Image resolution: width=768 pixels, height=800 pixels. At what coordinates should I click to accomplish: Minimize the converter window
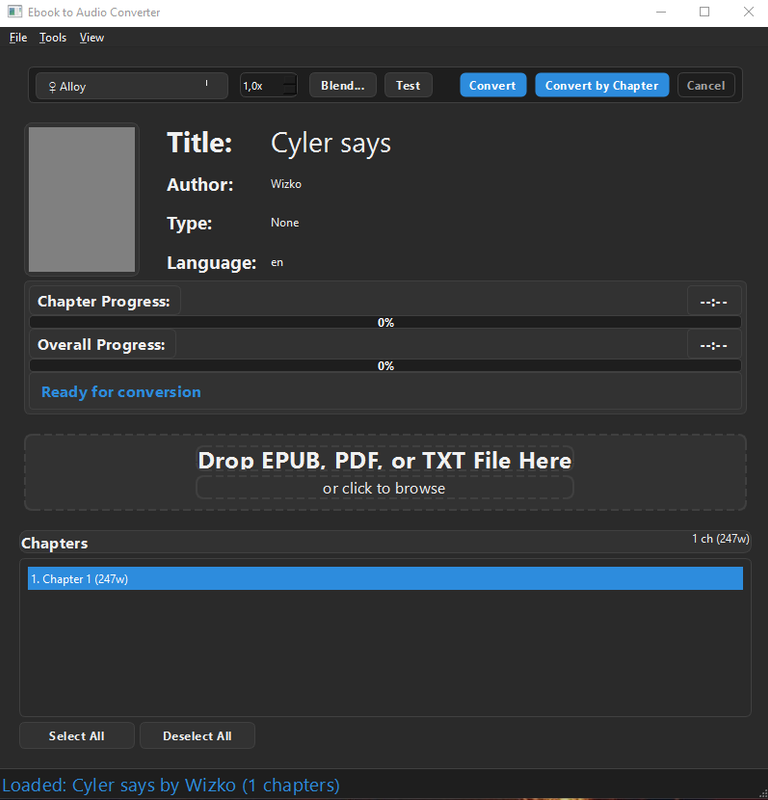click(661, 12)
